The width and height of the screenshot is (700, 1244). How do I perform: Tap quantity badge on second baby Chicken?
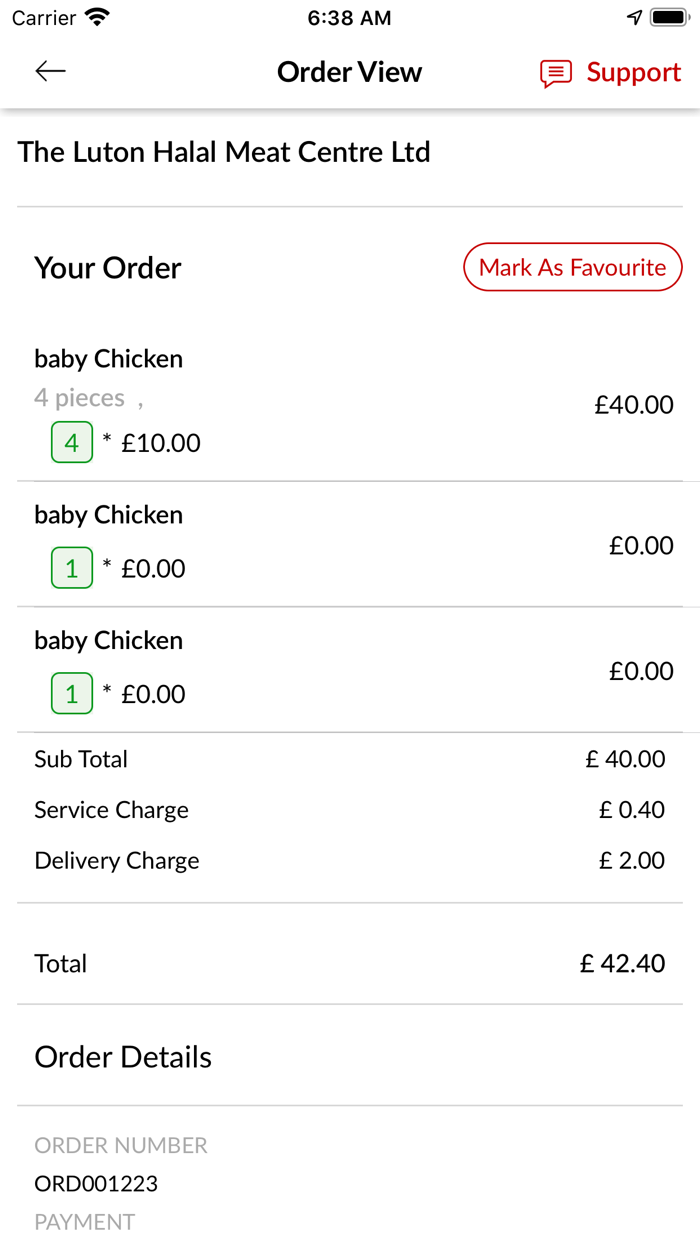tap(72, 568)
